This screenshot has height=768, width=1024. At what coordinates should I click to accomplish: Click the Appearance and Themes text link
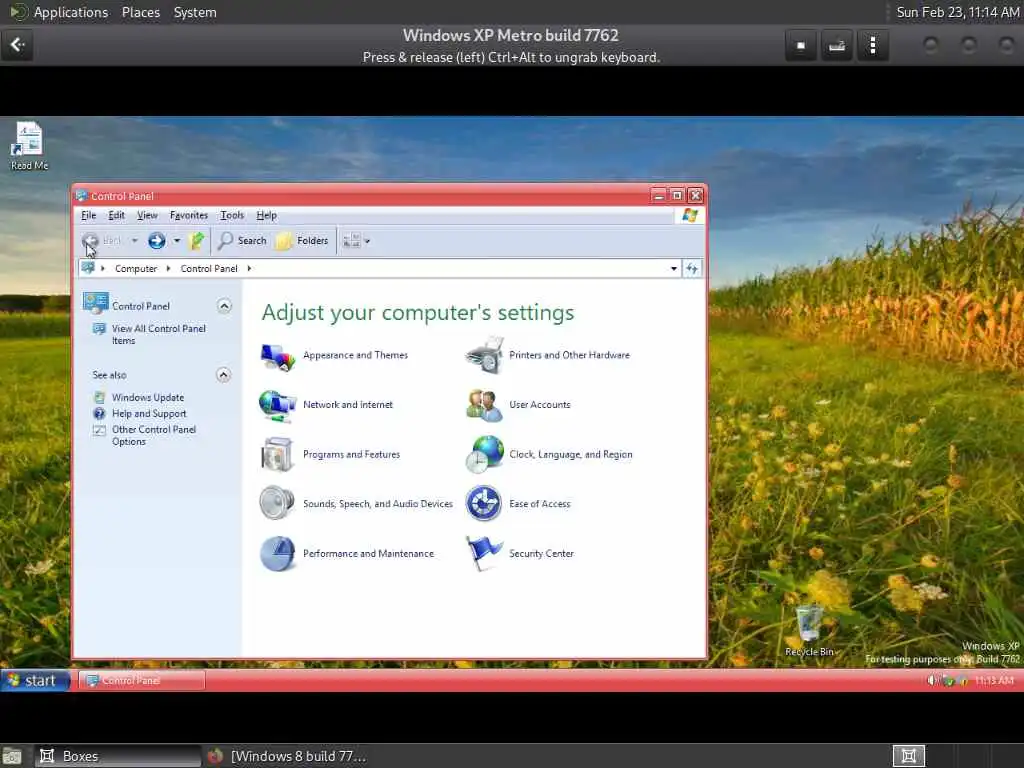coord(355,355)
